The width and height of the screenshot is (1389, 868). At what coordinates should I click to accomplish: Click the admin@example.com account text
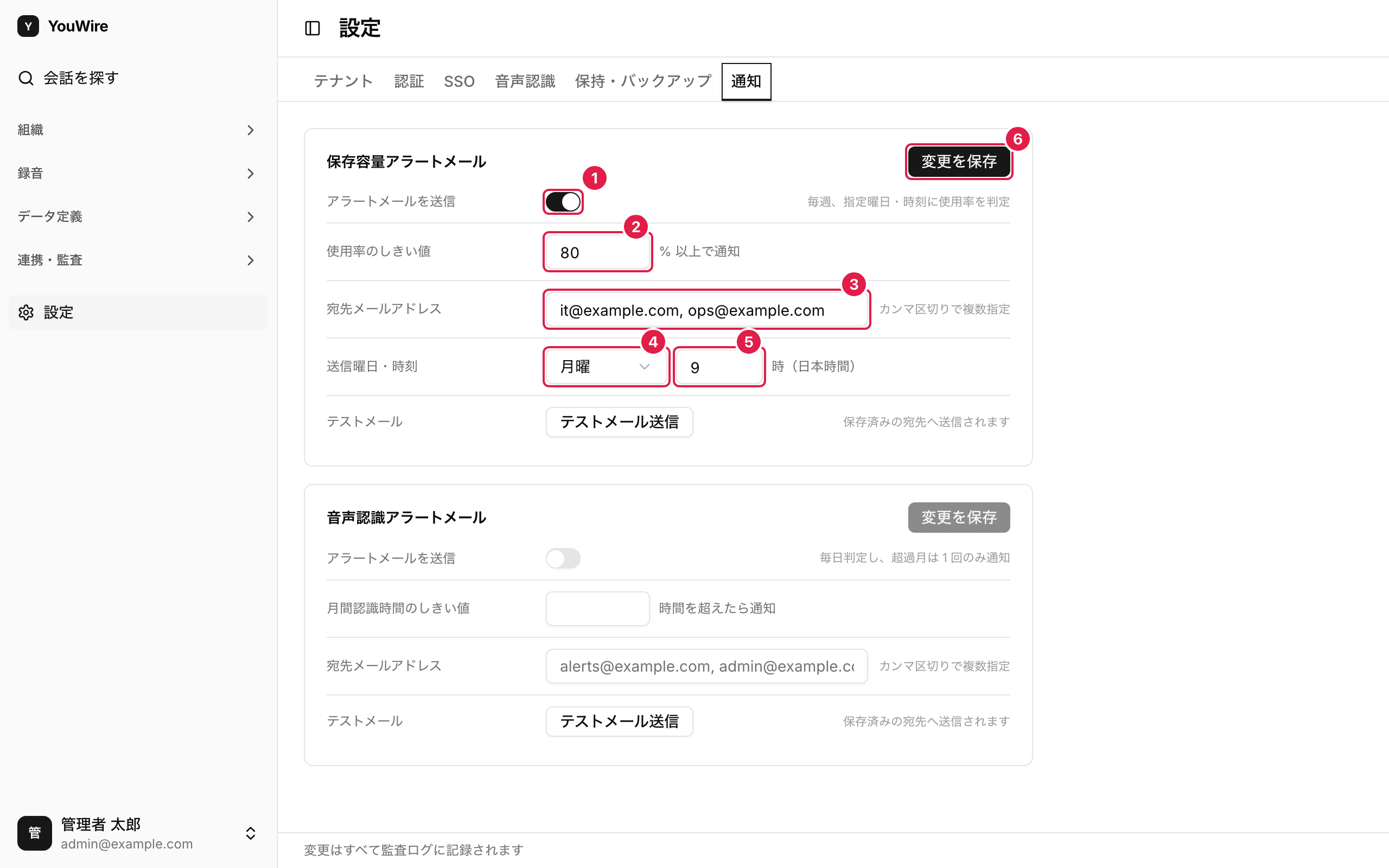point(127,844)
